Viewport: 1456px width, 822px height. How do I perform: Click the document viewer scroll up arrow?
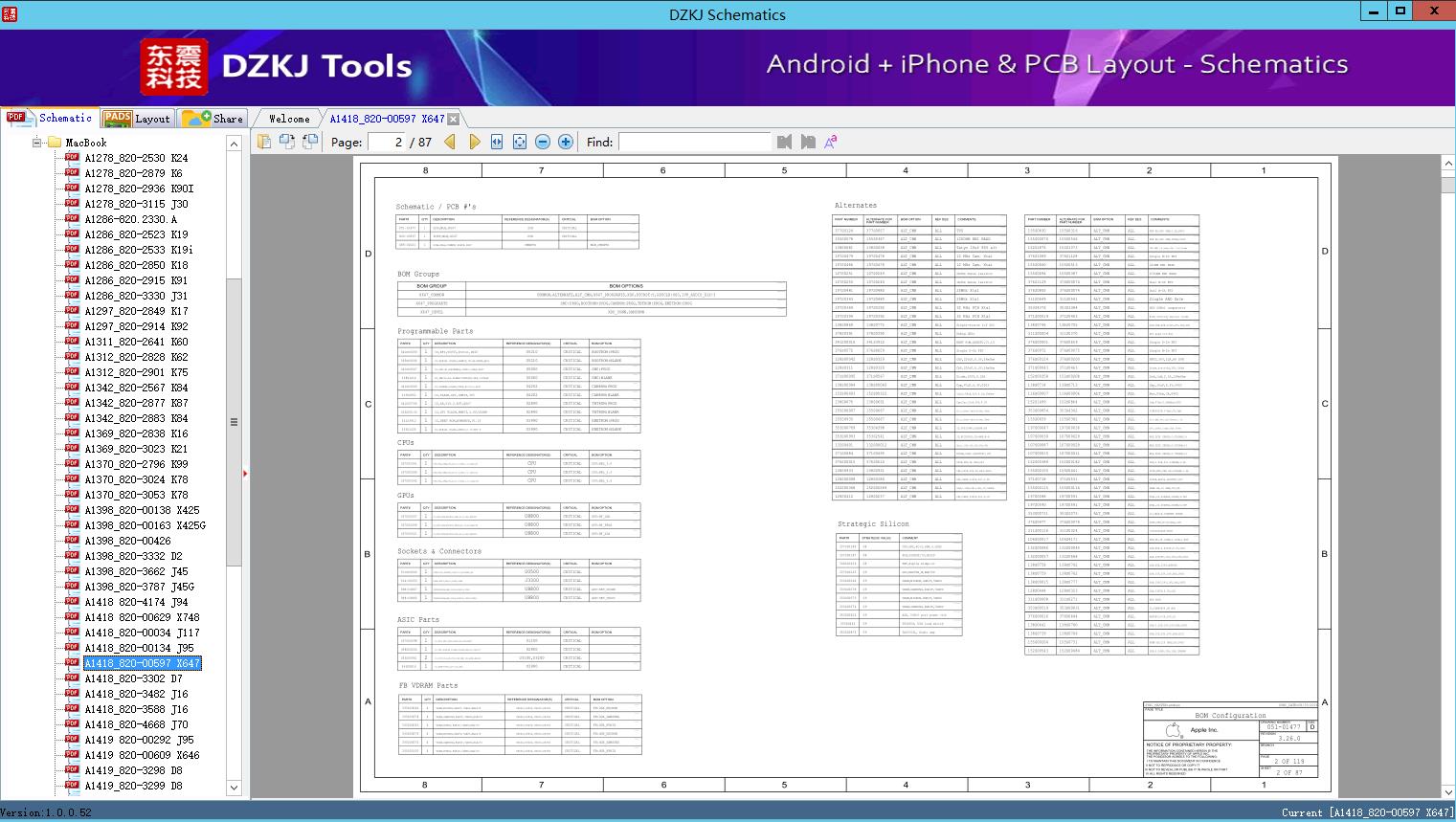click(x=1448, y=165)
